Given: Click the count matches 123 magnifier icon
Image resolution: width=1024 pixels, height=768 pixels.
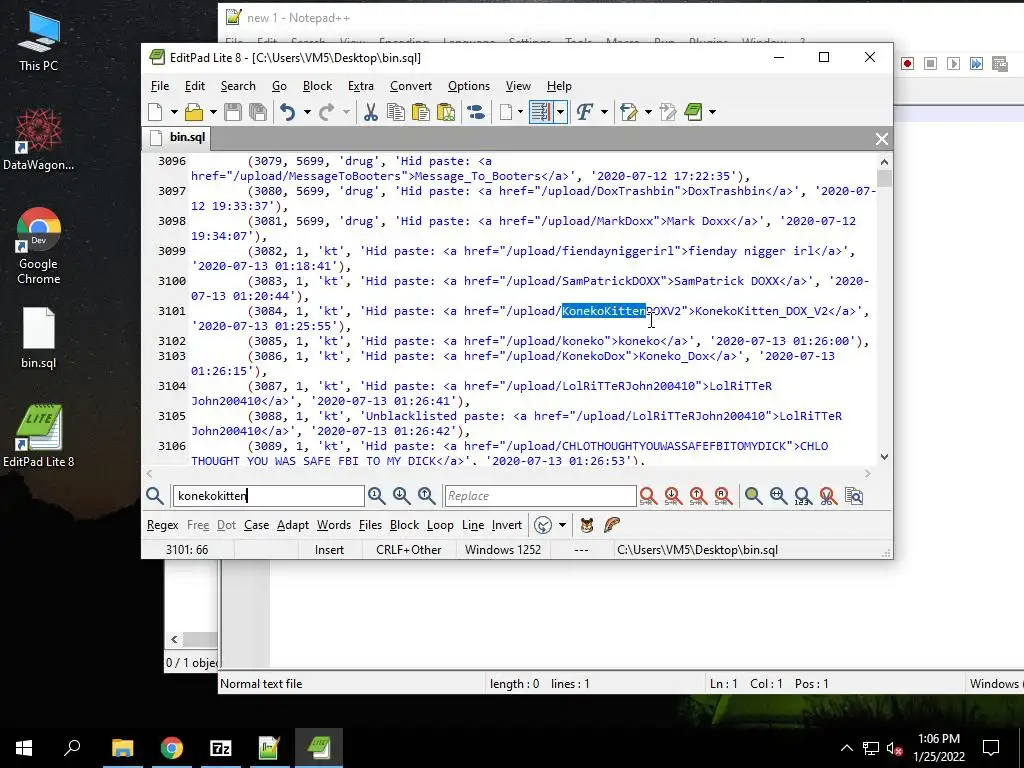Looking at the screenshot, I should [x=803, y=496].
